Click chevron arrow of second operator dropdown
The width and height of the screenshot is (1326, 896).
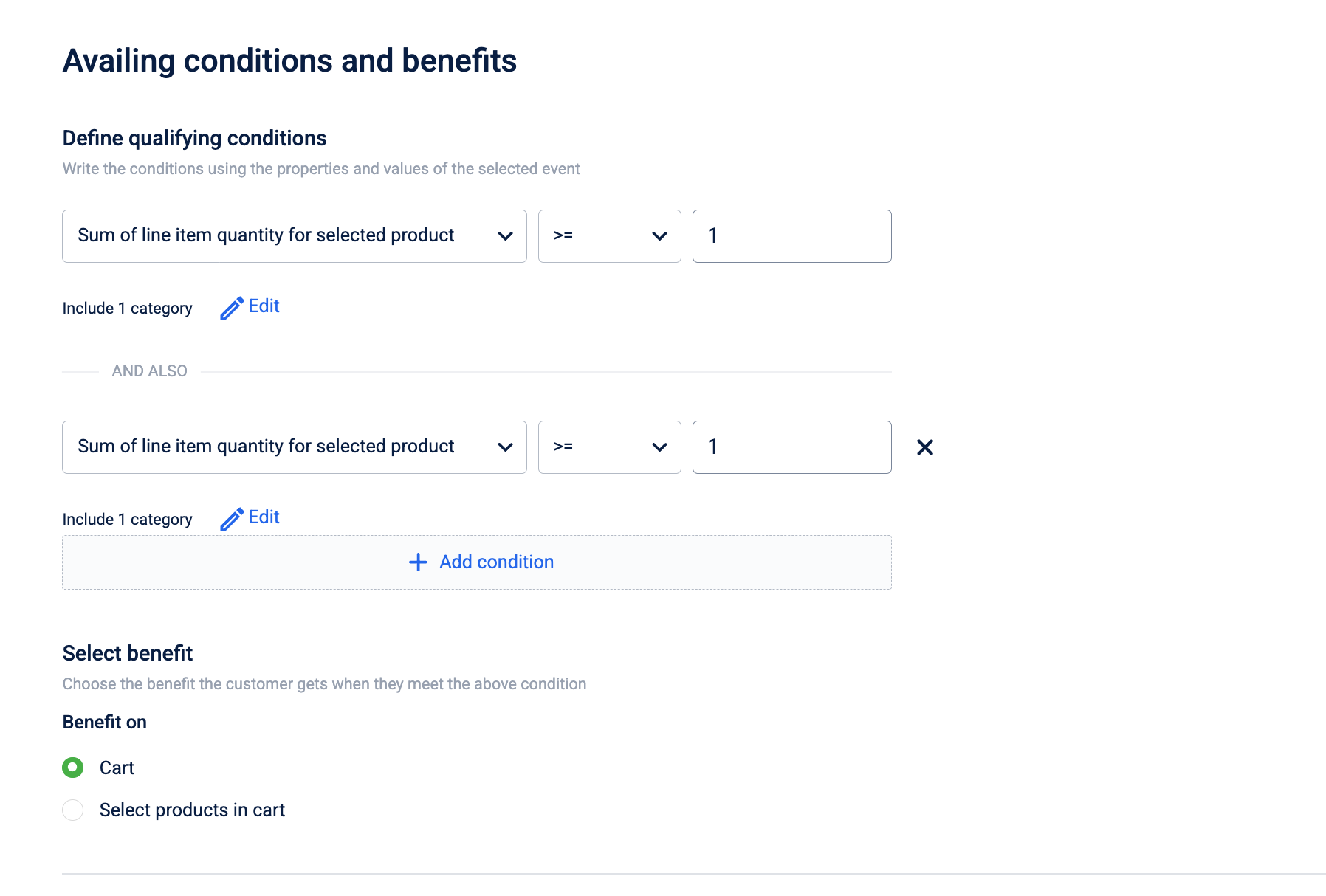click(x=659, y=447)
